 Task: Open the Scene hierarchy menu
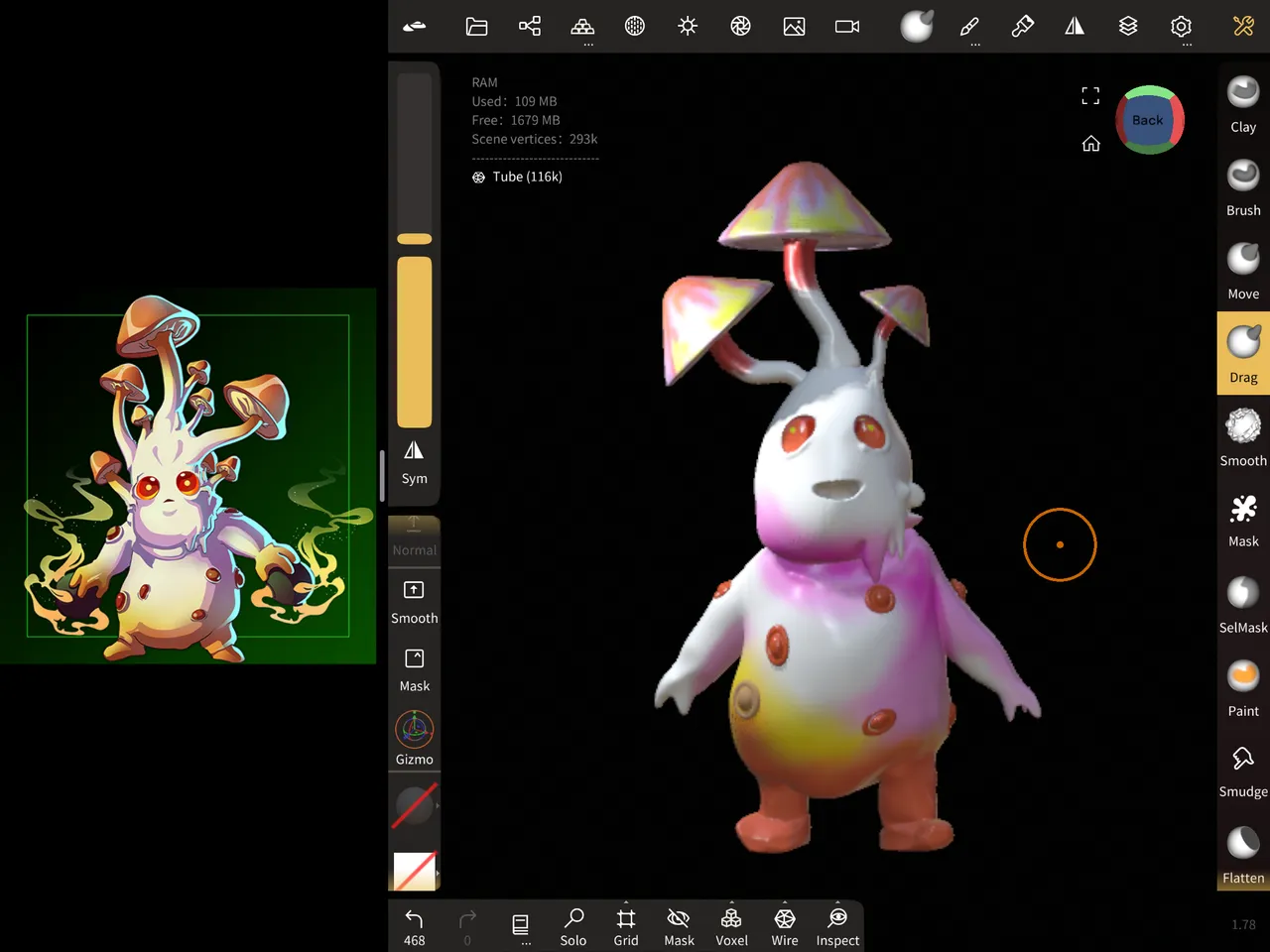[530, 27]
